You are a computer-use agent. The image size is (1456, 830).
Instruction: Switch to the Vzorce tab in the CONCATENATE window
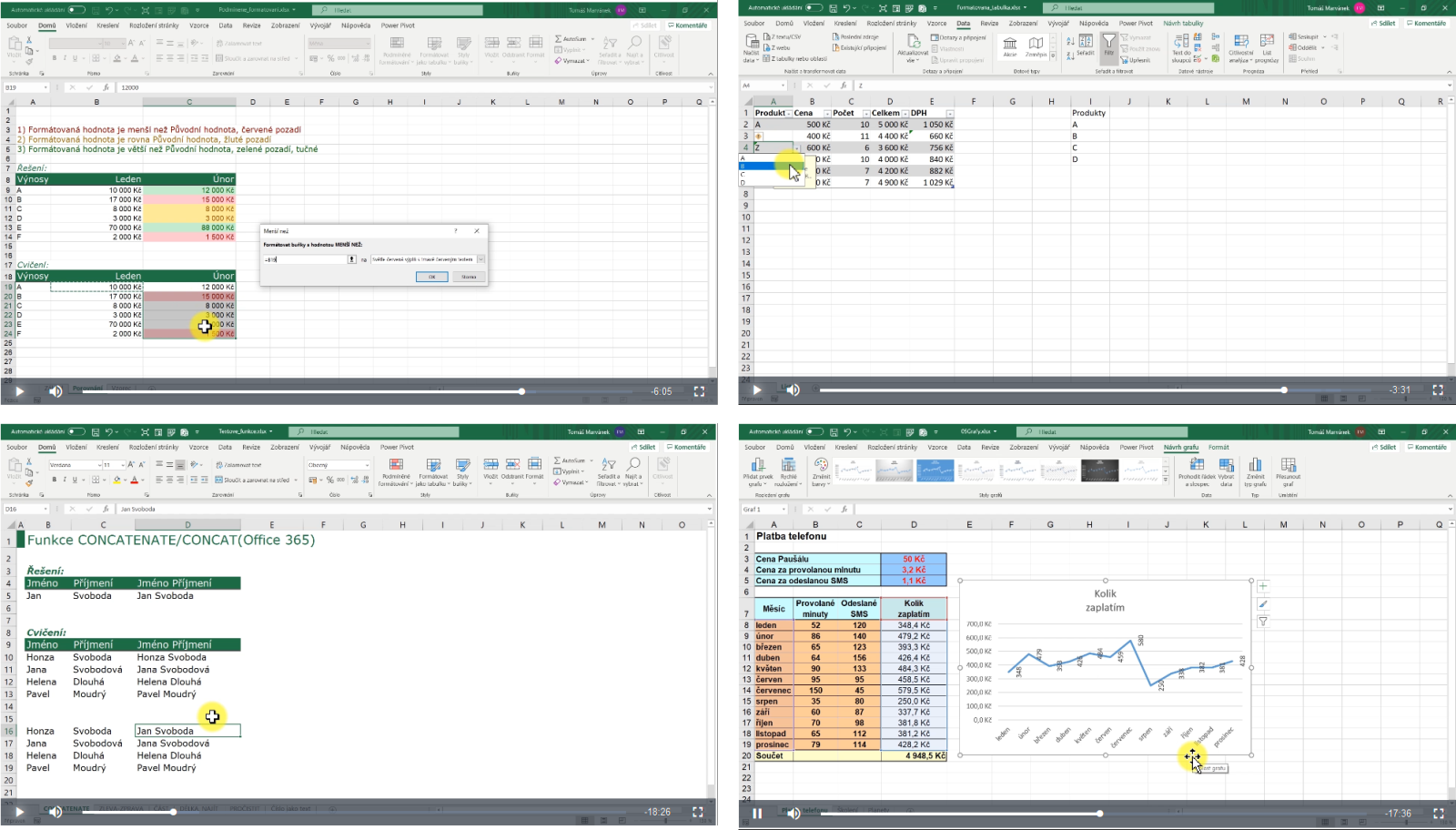click(x=198, y=447)
